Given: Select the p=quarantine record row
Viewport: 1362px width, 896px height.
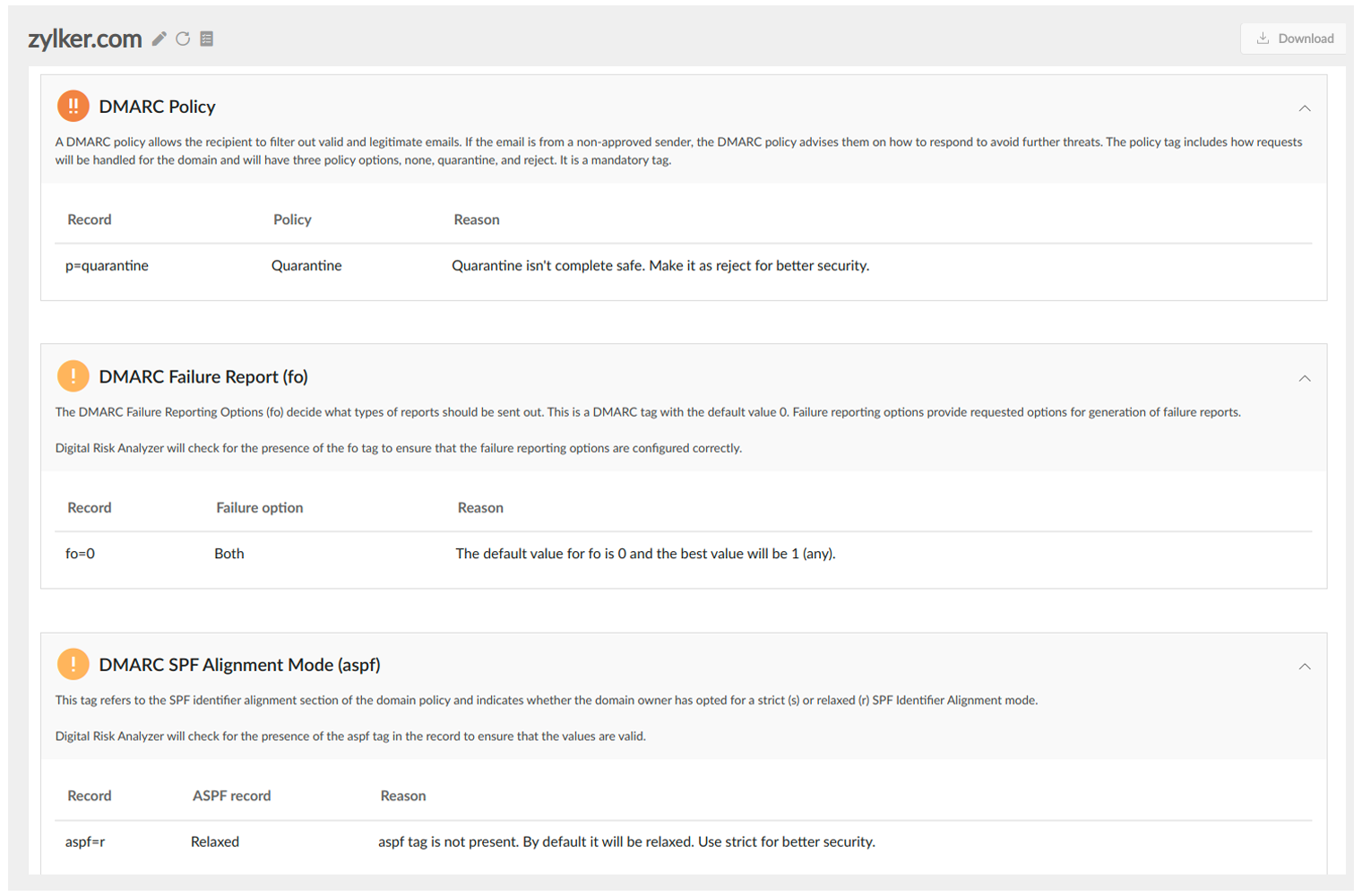Looking at the screenshot, I should pyautogui.click(x=107, y=265).
